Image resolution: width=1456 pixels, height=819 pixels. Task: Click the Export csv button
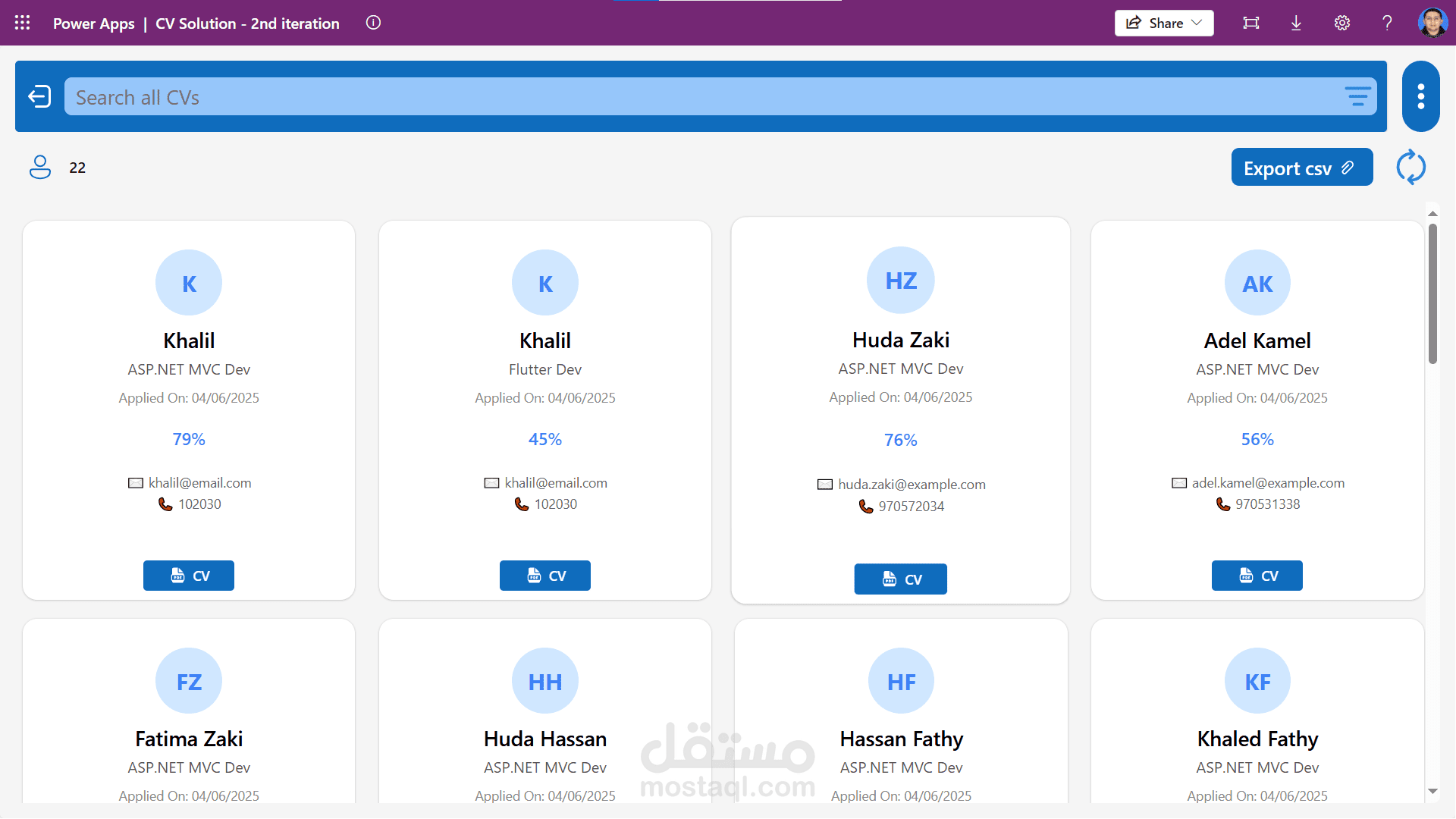point(1301,168)
